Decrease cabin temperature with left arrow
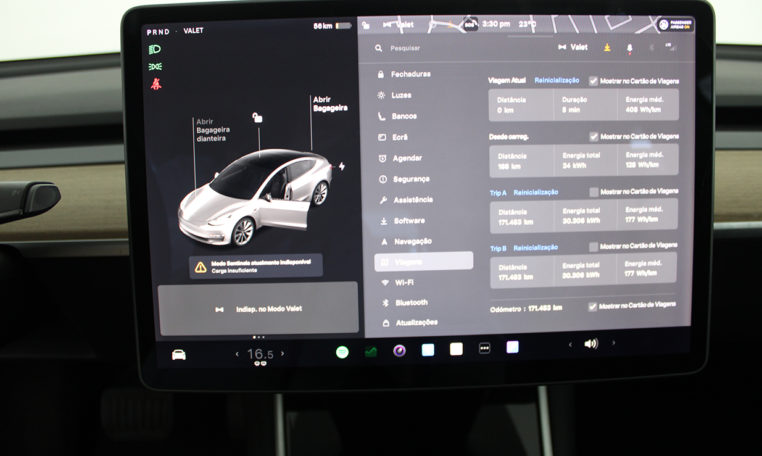Screen dimensions: 762x456 [237, 354]
